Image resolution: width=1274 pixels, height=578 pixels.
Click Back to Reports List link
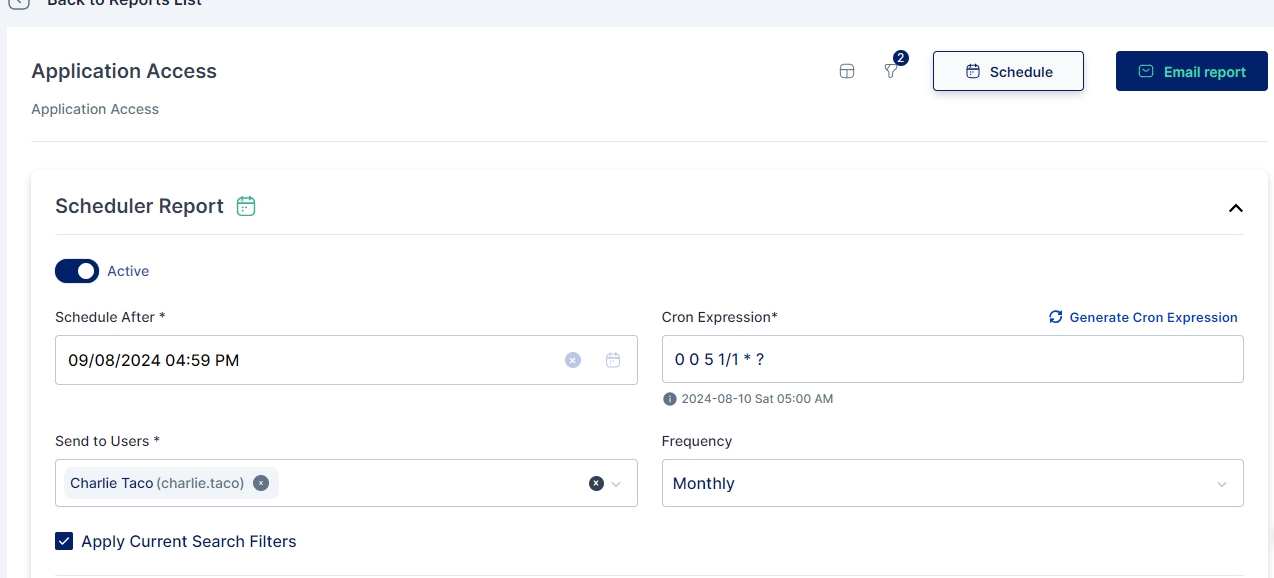tap(124, 3)
